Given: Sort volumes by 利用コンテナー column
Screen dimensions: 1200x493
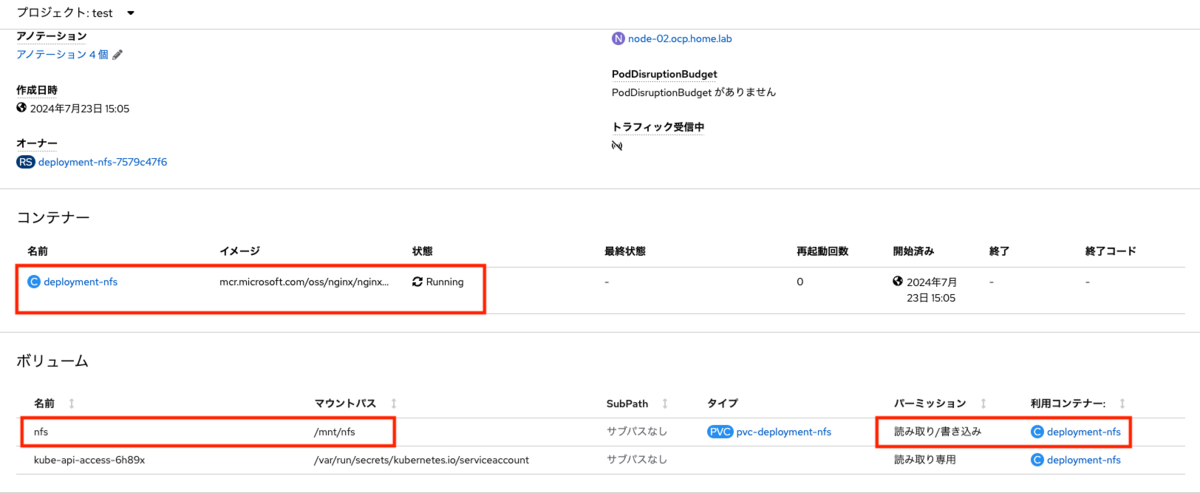Looking at the screenshot, I should click(1121, 403).
